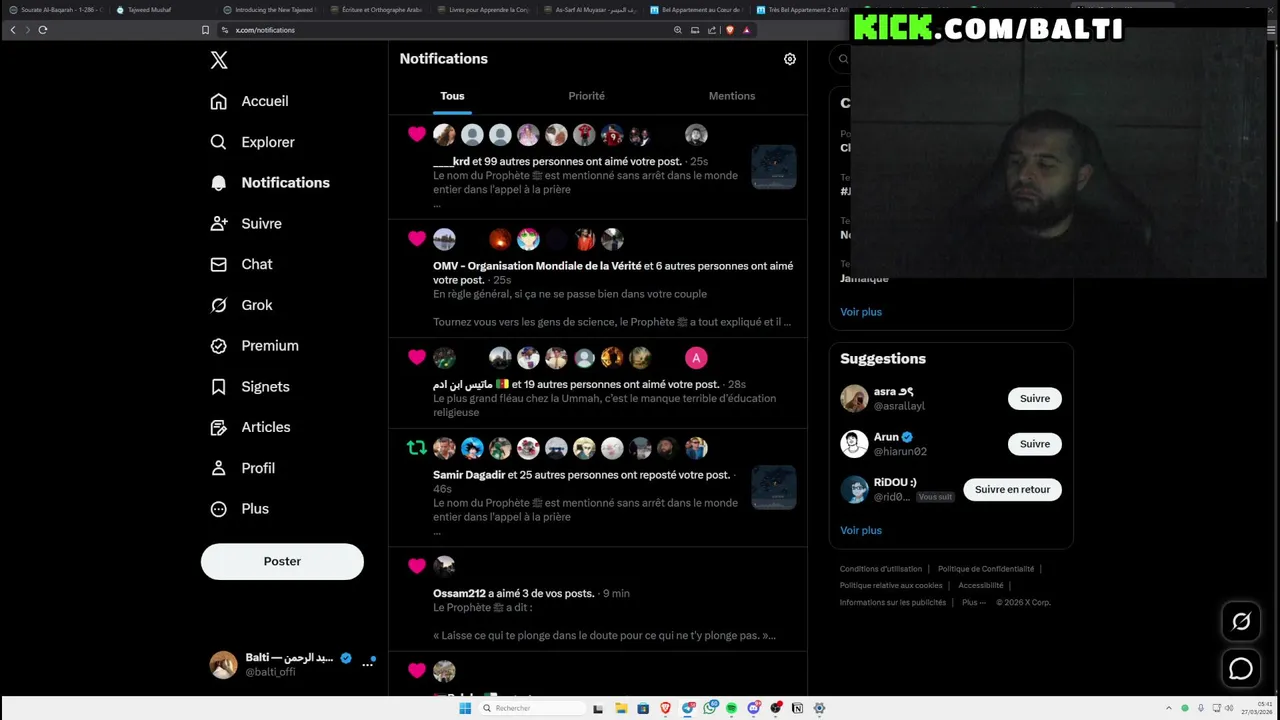This screenshot has height=720, width=1280.
Task: Open Spotify from the taskbar
Action: pos(731,708)
